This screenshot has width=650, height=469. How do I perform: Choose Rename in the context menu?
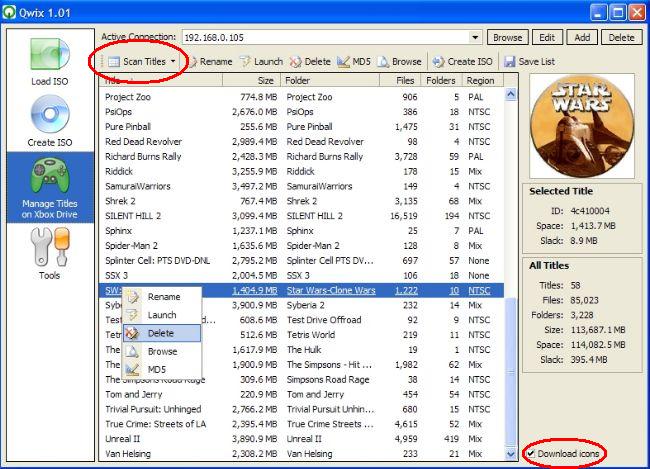click(162, 297)
